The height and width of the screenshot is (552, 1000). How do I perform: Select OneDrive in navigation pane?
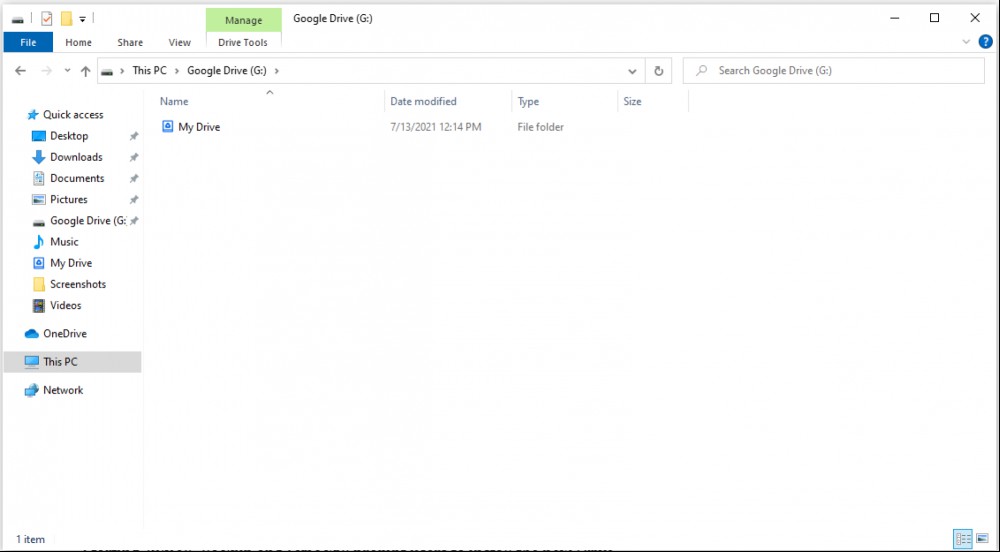click(64, 333)
